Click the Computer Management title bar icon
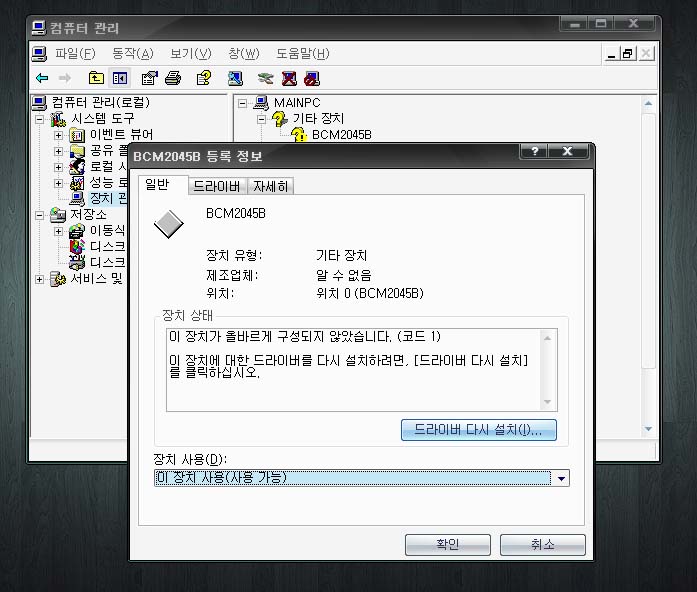Image resolution: width=697 pixels, height=592 pixels. click(39, 28)
